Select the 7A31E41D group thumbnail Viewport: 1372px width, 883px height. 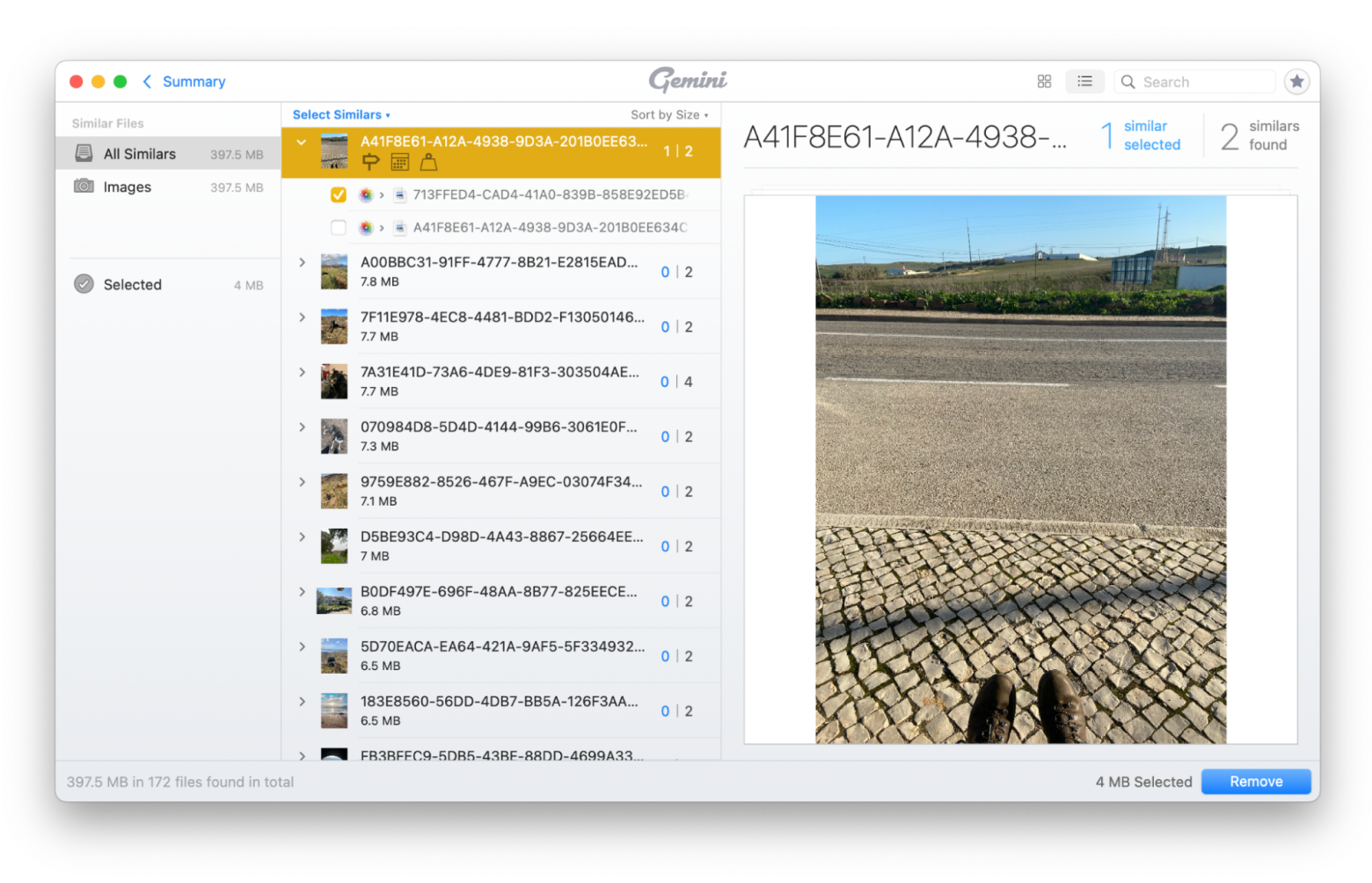(x=334, y=382)
